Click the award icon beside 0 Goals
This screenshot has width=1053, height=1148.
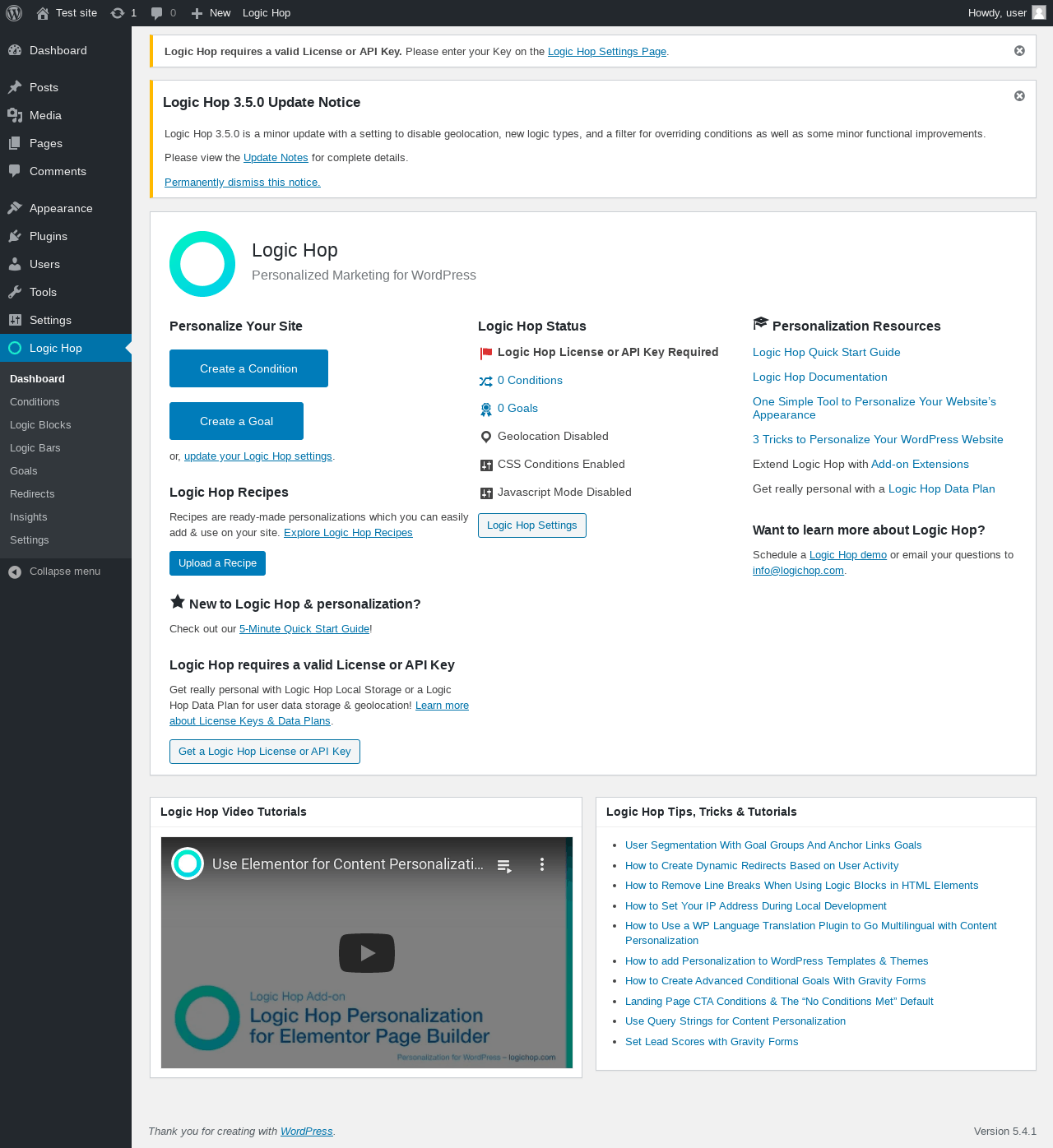(x=486, y=409)
